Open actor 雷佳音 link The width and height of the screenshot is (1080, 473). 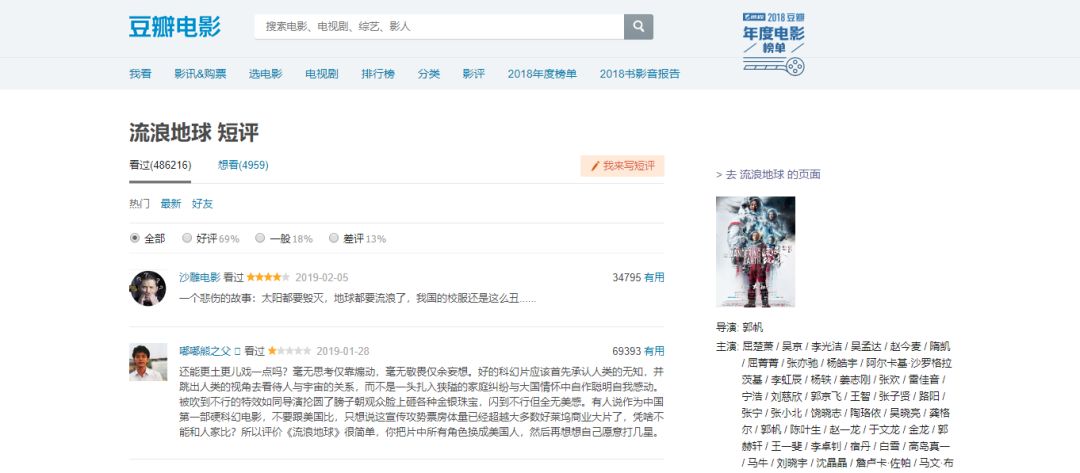coord(924,379)
